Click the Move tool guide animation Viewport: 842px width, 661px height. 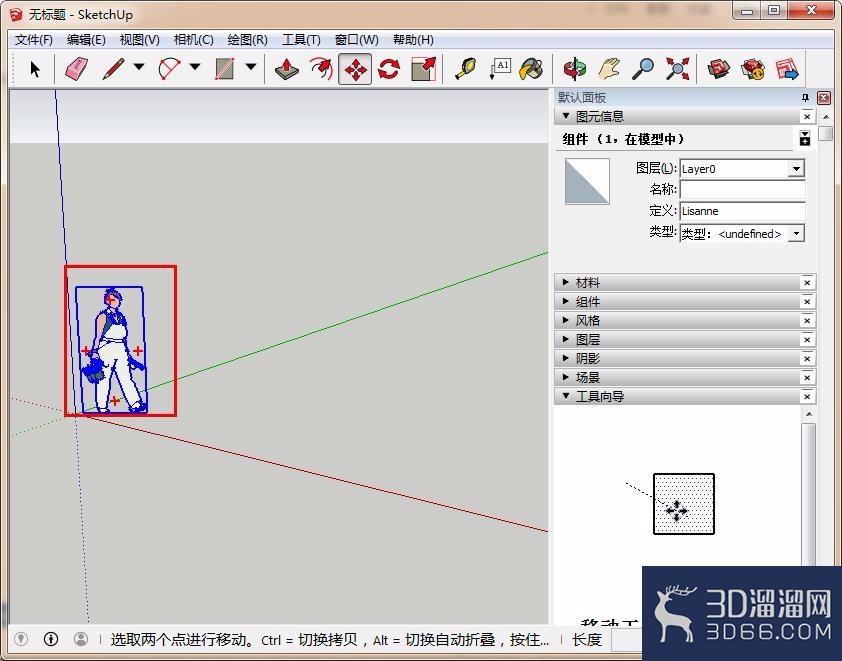684,504
